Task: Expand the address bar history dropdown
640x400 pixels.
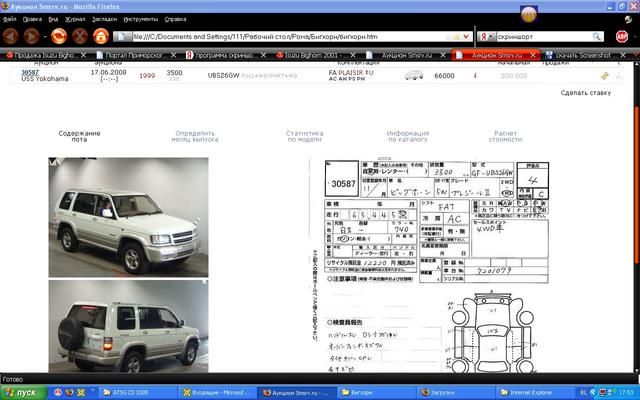Action: click(x=466, y=37)
